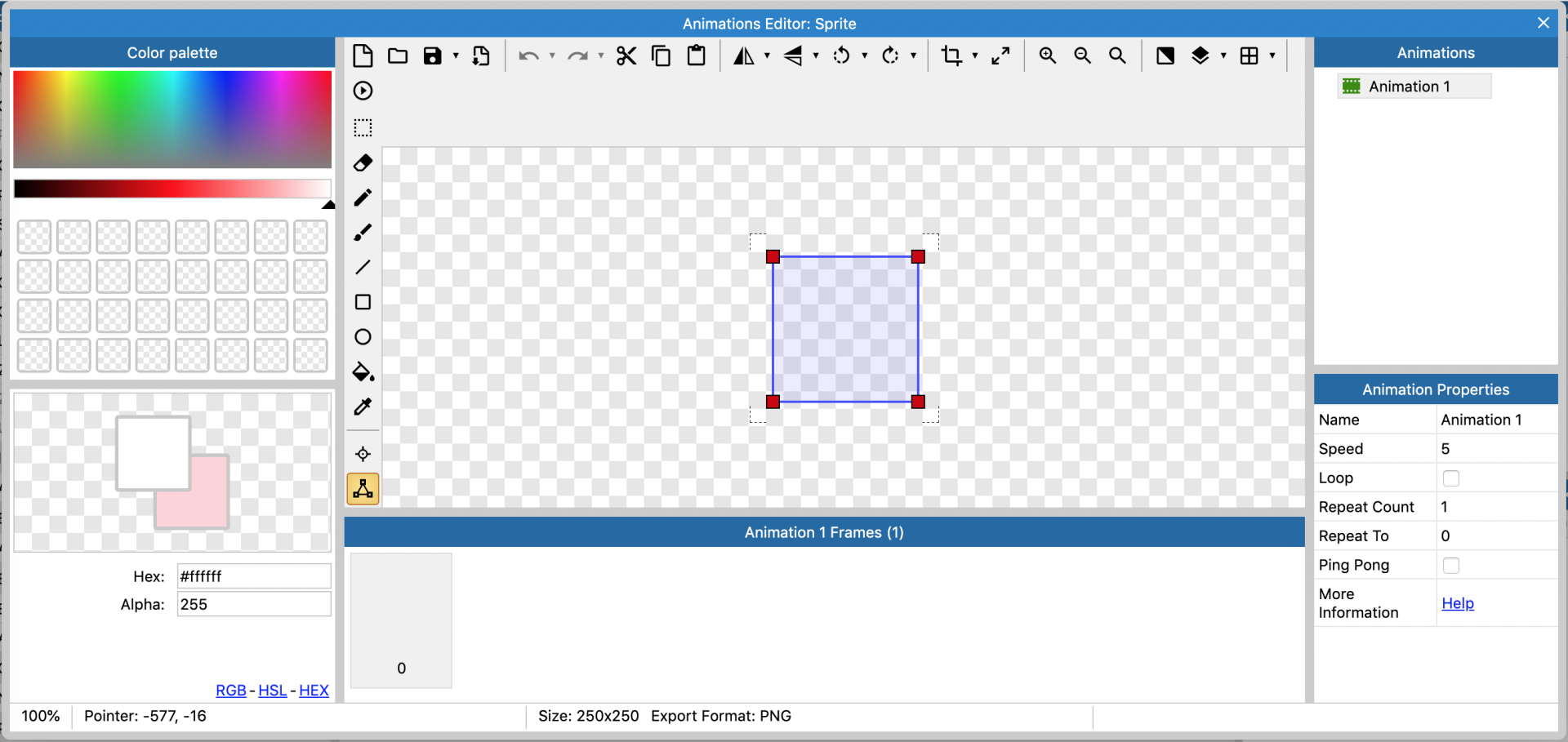Zoom out of the canvas
This screenshot has width=1568, height=742.
click(1083, 56)
